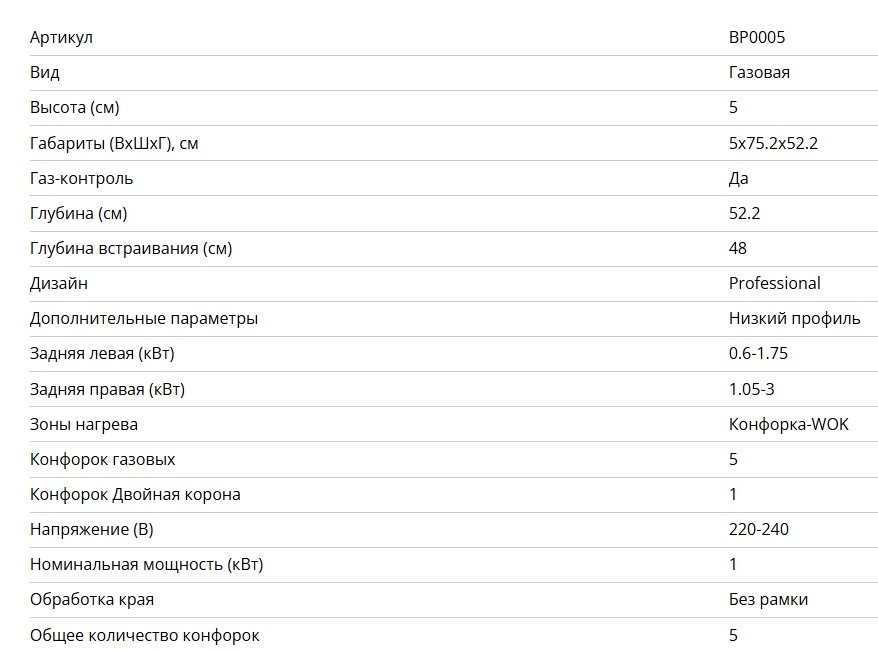Select the Глубина встраивания (см) label
The image size is (878, 650).
(x=131, y=249)
